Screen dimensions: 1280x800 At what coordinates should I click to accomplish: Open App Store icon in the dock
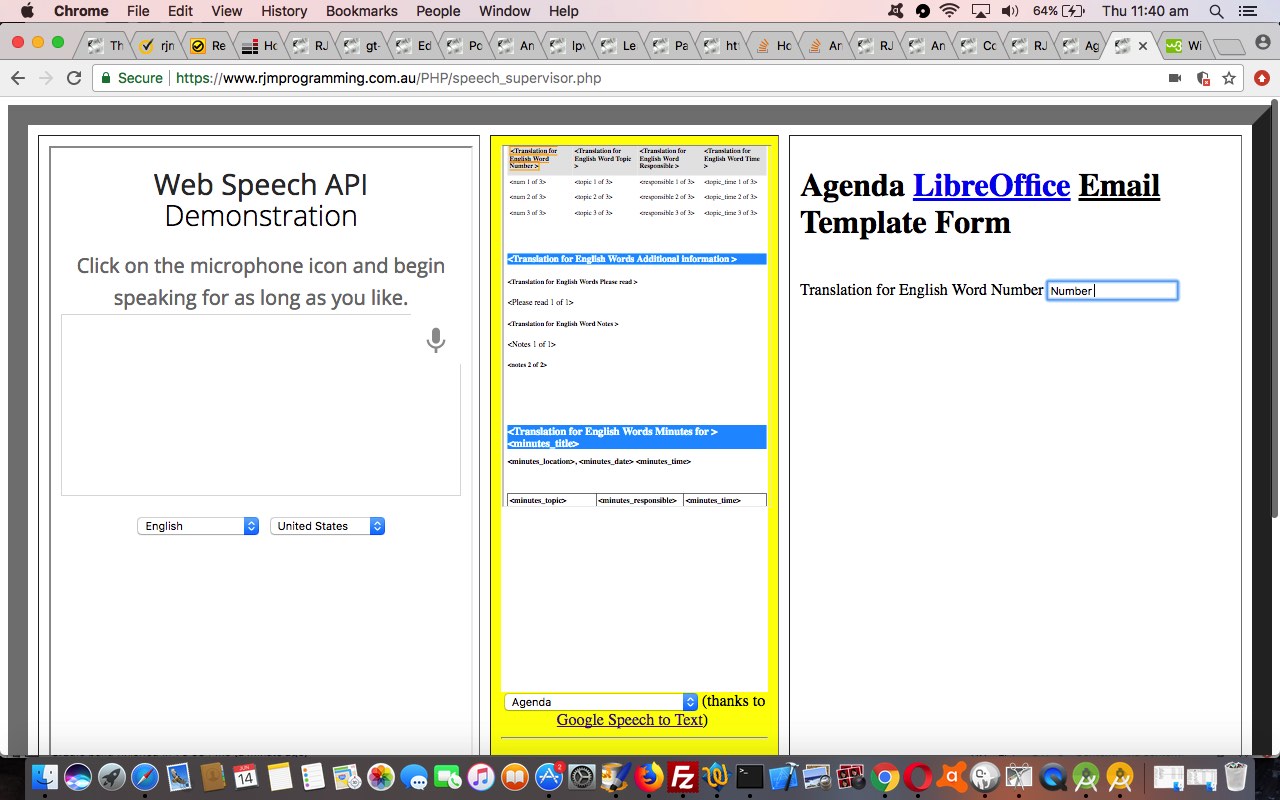tap(548, 777)
